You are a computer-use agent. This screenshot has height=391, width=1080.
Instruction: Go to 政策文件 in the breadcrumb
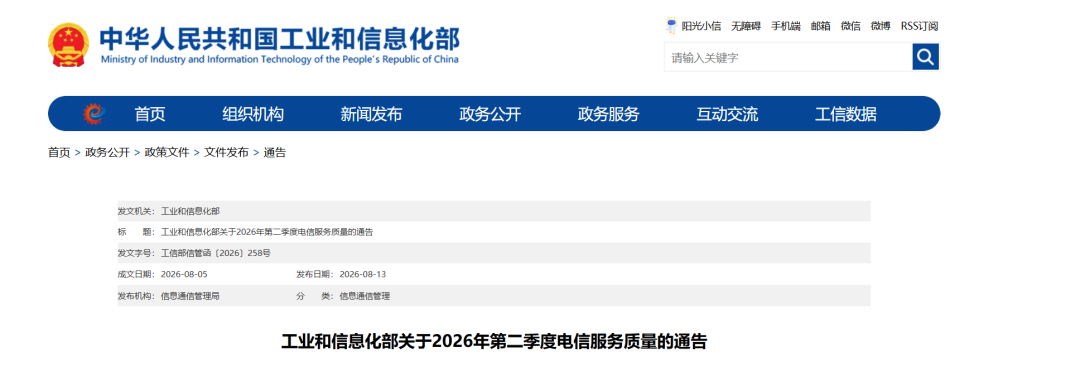(167, 153)
